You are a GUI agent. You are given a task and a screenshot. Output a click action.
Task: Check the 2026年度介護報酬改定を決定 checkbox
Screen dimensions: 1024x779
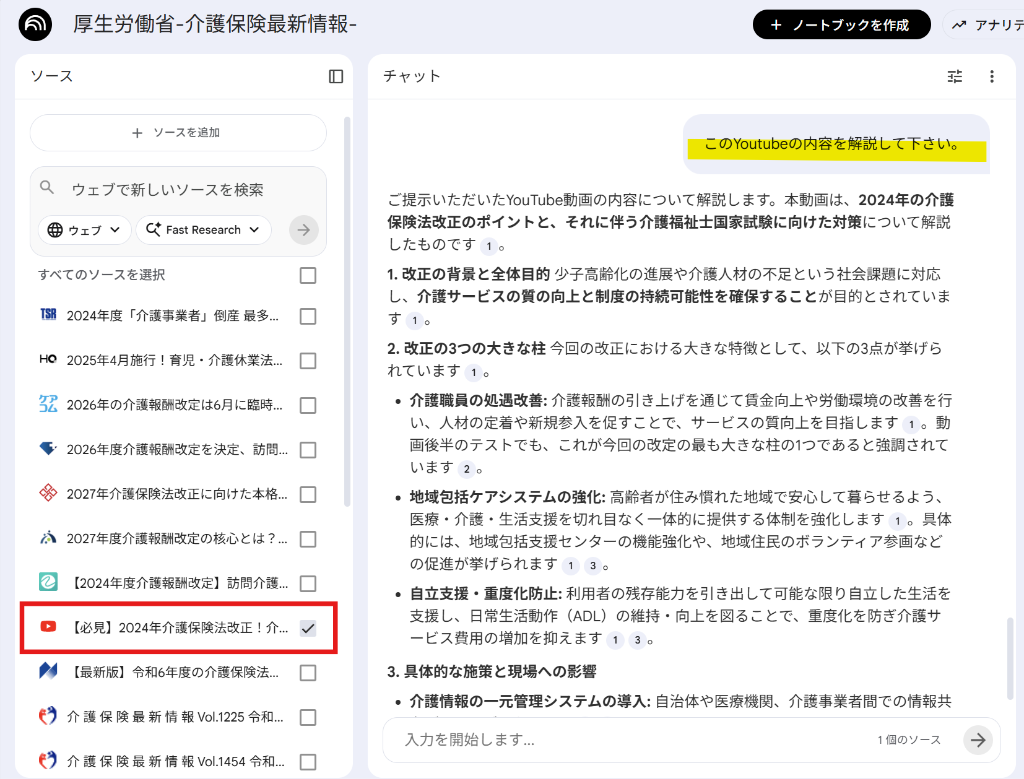308,450
